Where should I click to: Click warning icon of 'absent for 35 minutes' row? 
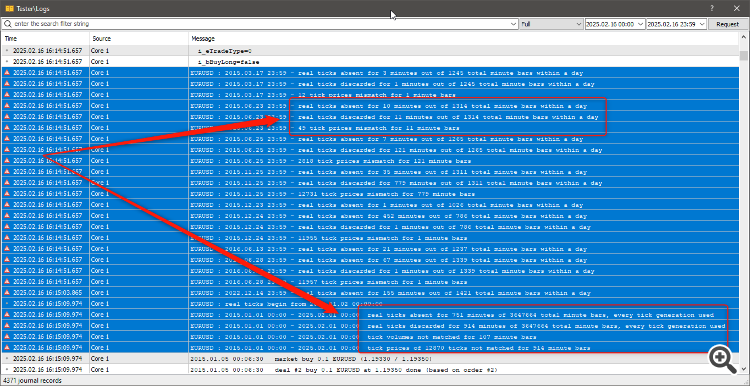click(x=7, y=172)
